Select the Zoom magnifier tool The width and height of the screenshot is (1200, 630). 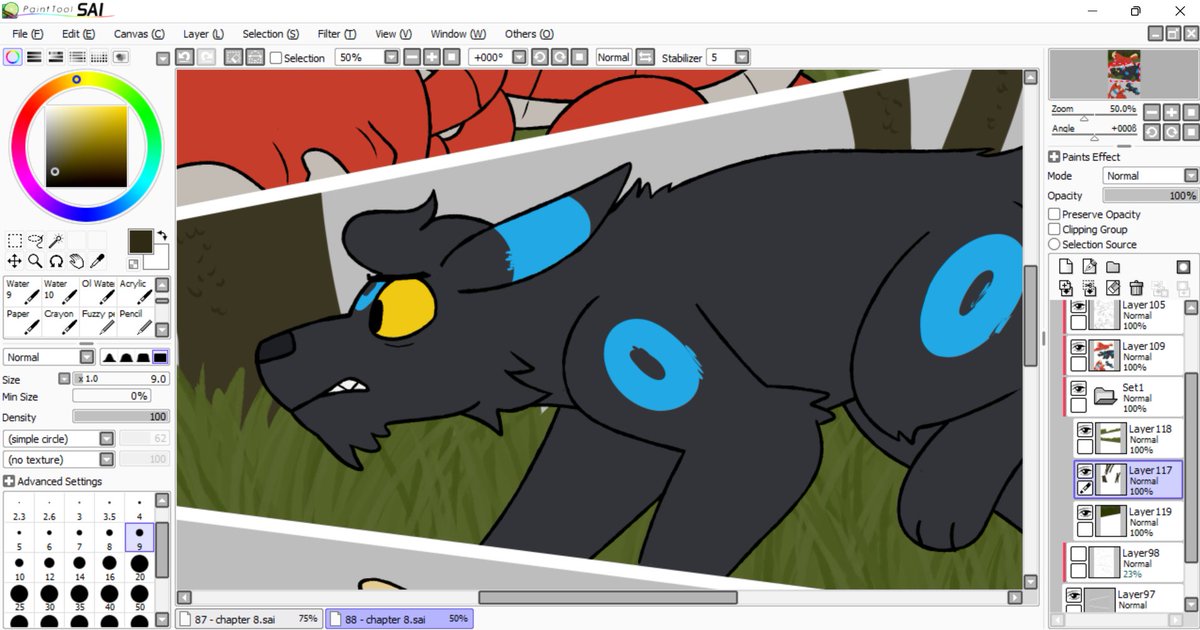[x=35, y=261]
